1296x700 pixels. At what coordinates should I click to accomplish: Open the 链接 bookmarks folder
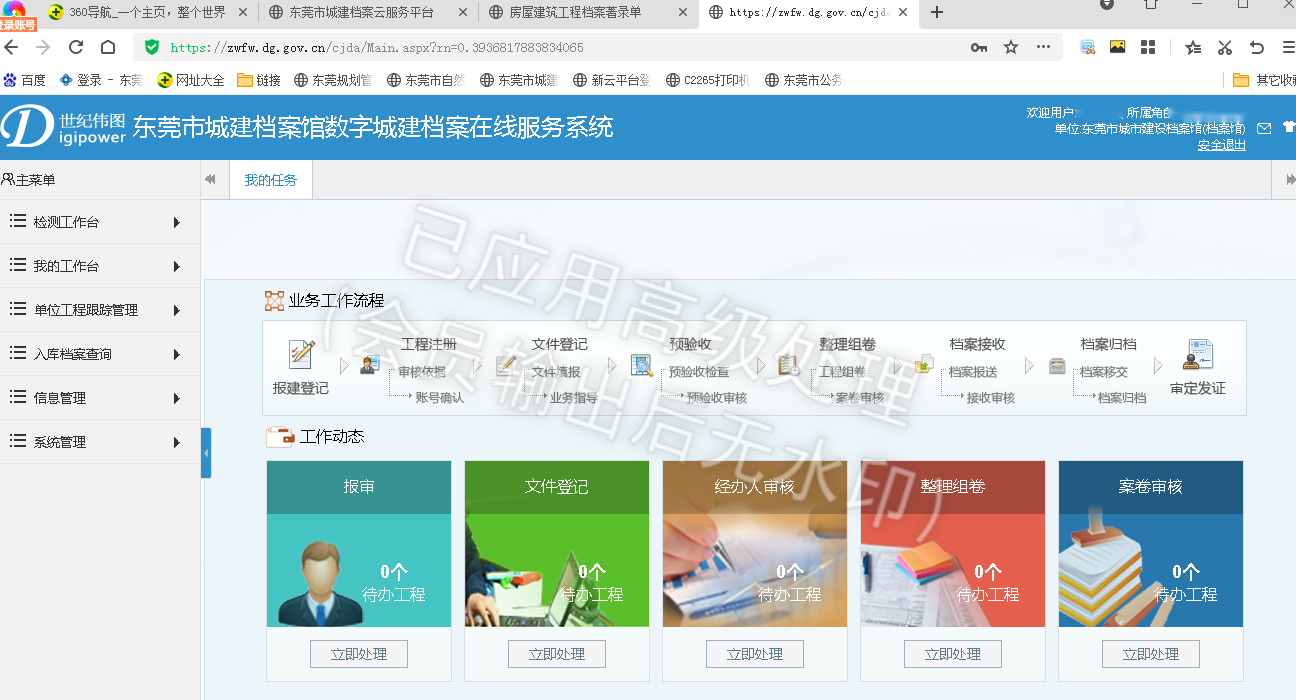coord(259,80)
